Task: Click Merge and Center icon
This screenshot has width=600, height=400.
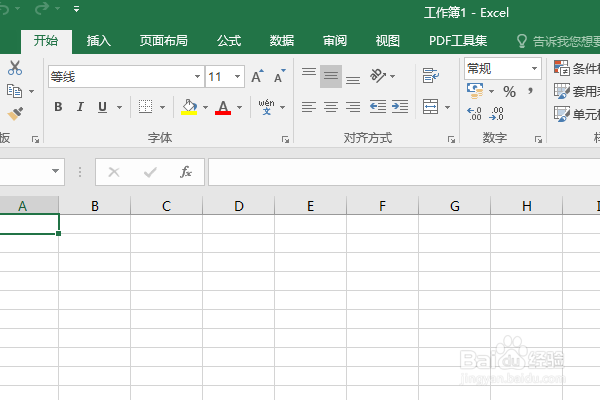Action: pos(430,107)
